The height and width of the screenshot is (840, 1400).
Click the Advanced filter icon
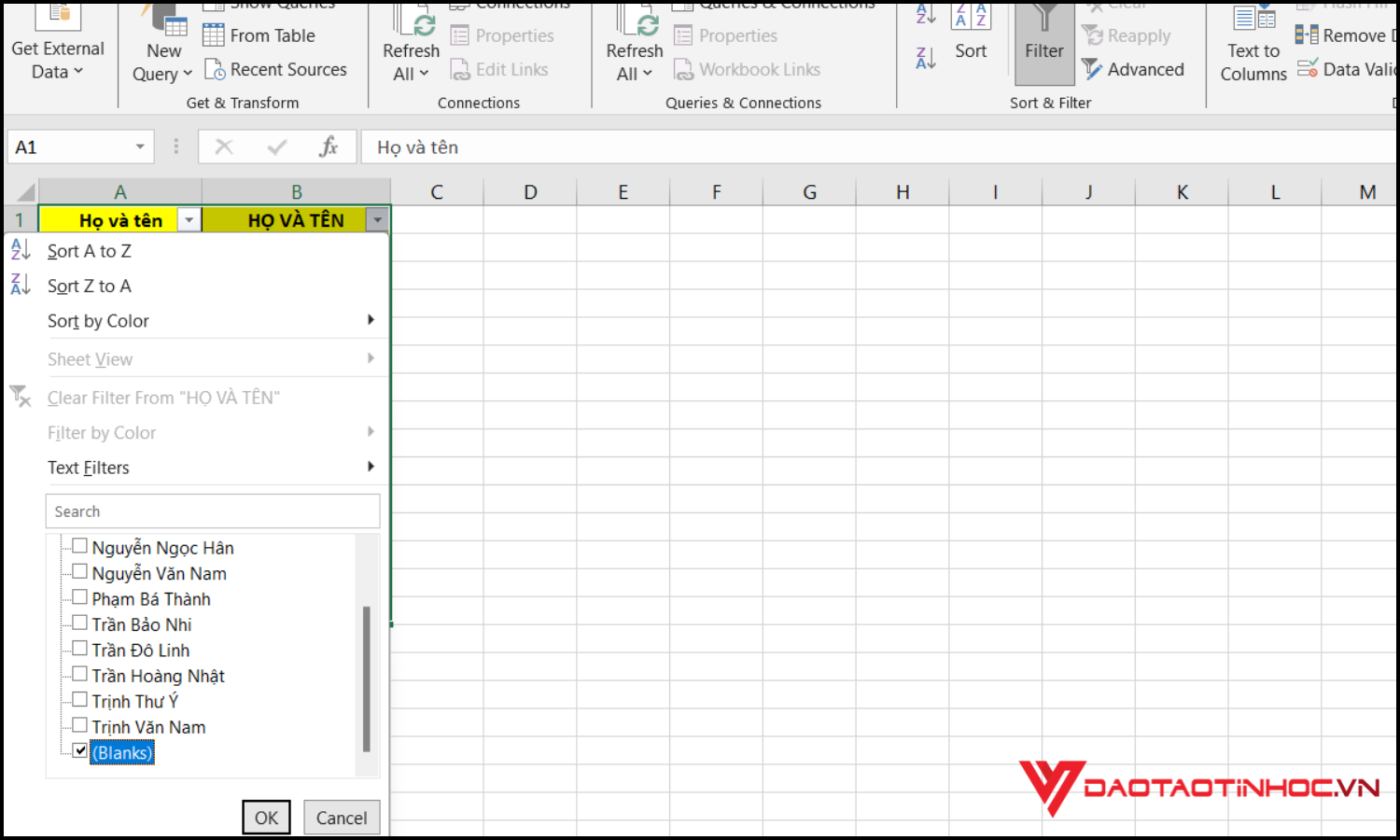pos(1092,70)
